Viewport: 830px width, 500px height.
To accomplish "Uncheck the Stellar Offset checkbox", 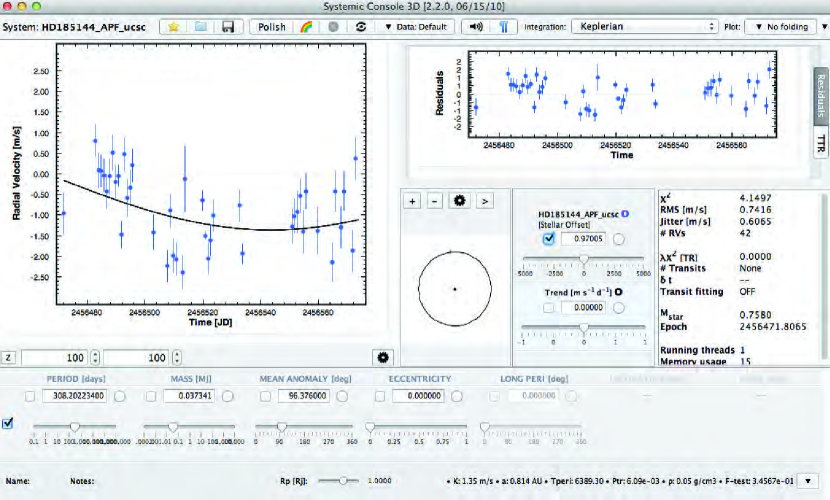I will click(x=547, y=239).
